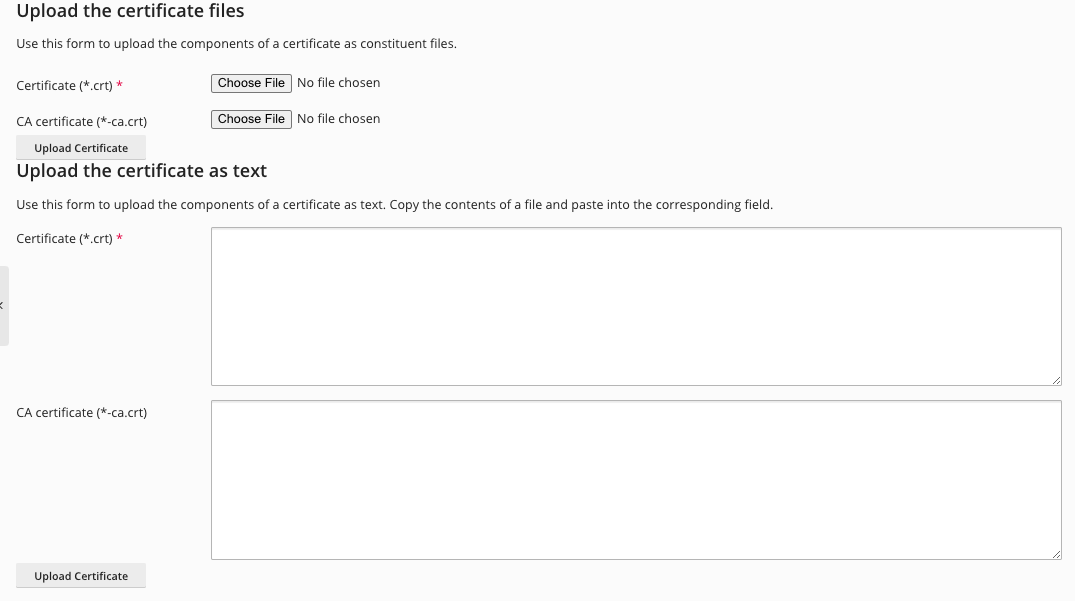1075x601 pixels.
Task: Click the "Upload the certificate files" heading
Action: coord(130,12)
